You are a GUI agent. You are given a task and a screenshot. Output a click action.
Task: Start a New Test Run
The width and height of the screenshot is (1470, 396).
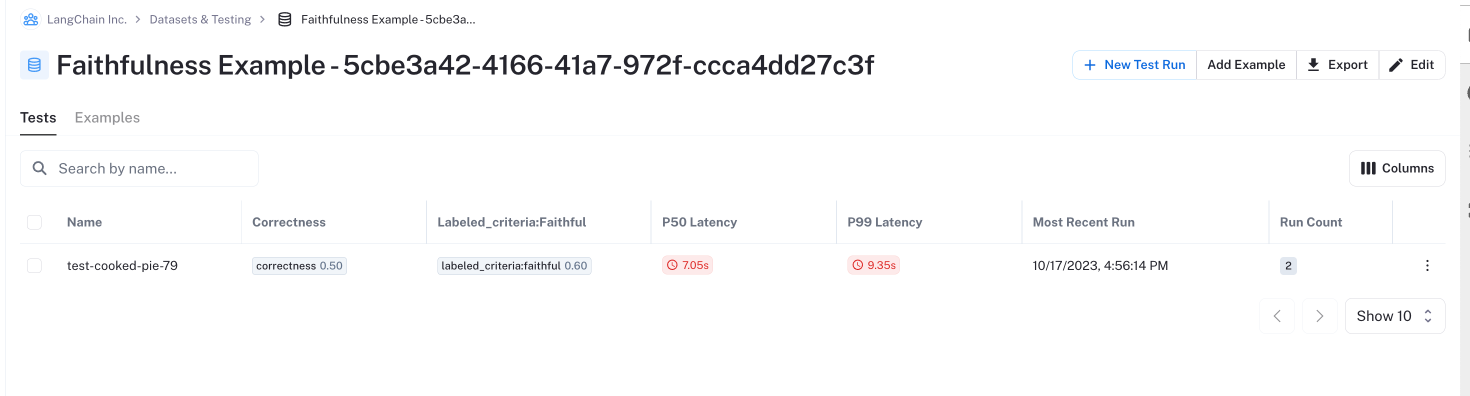1134,65
